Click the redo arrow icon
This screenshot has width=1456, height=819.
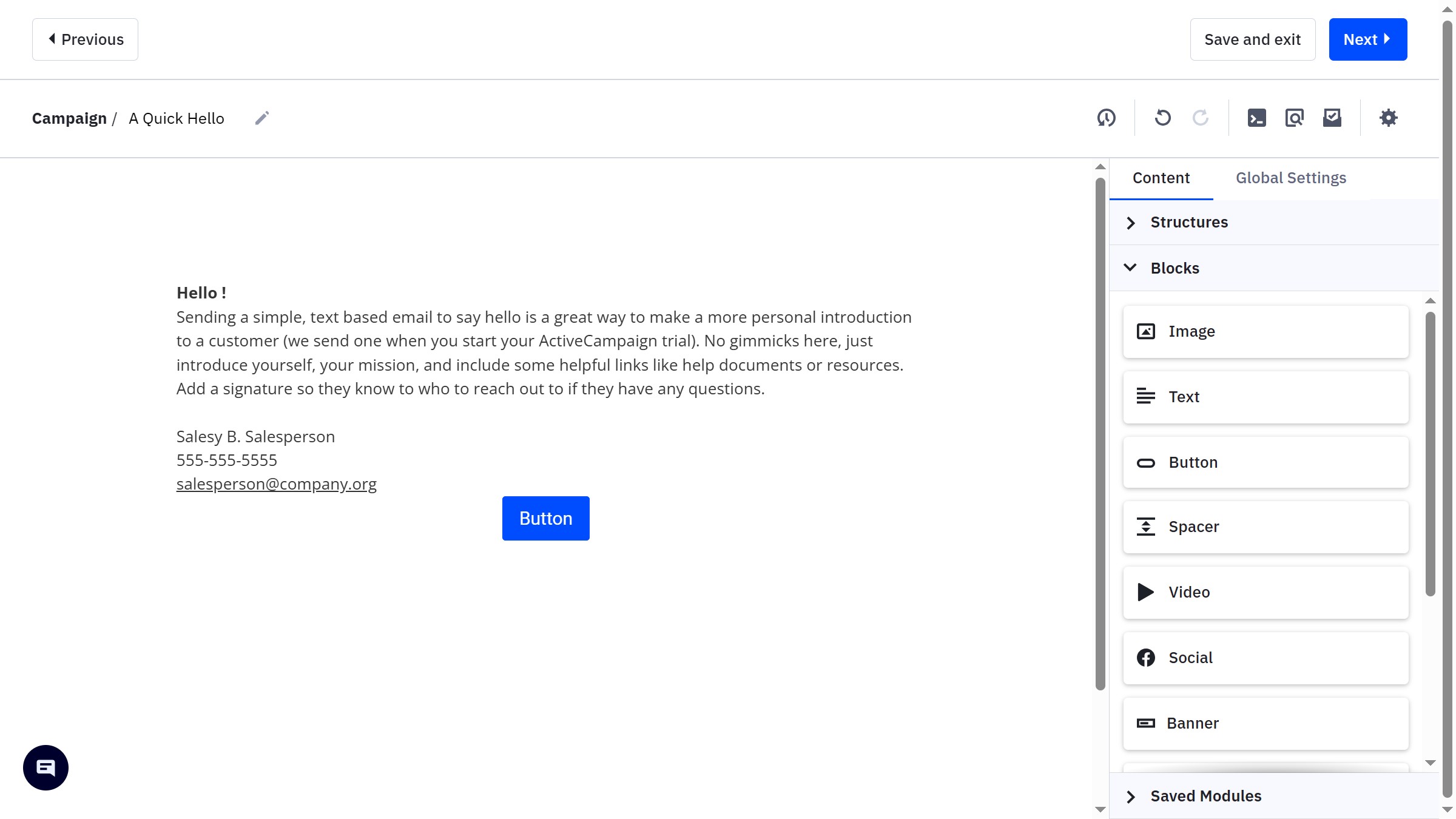coord(1200,118)
